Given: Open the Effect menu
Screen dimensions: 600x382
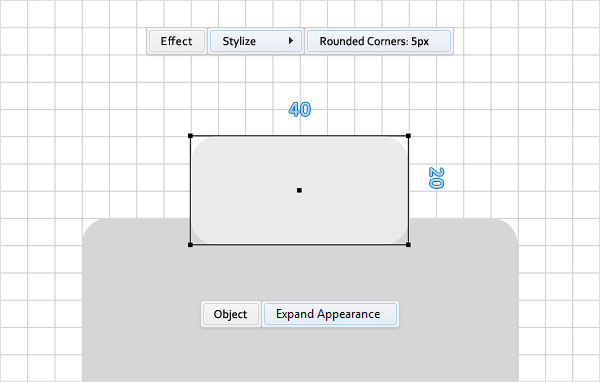Looking at the screenshot, I should click(176, 41).
